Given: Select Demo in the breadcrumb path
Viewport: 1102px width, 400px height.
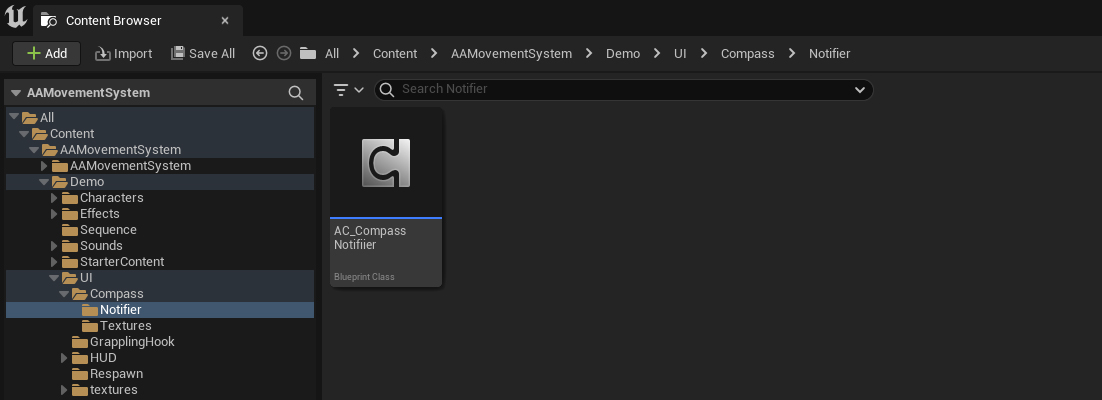Looking at the screenshot, I should (623, 53).
